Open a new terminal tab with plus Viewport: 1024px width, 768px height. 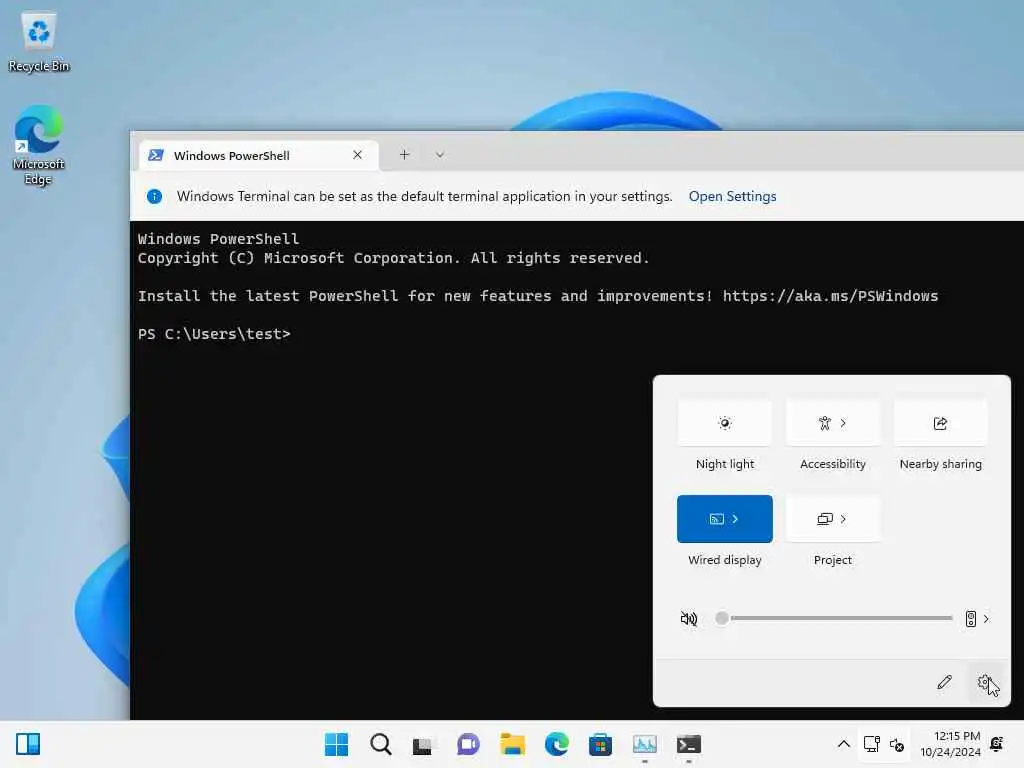[x=404, y=155]
